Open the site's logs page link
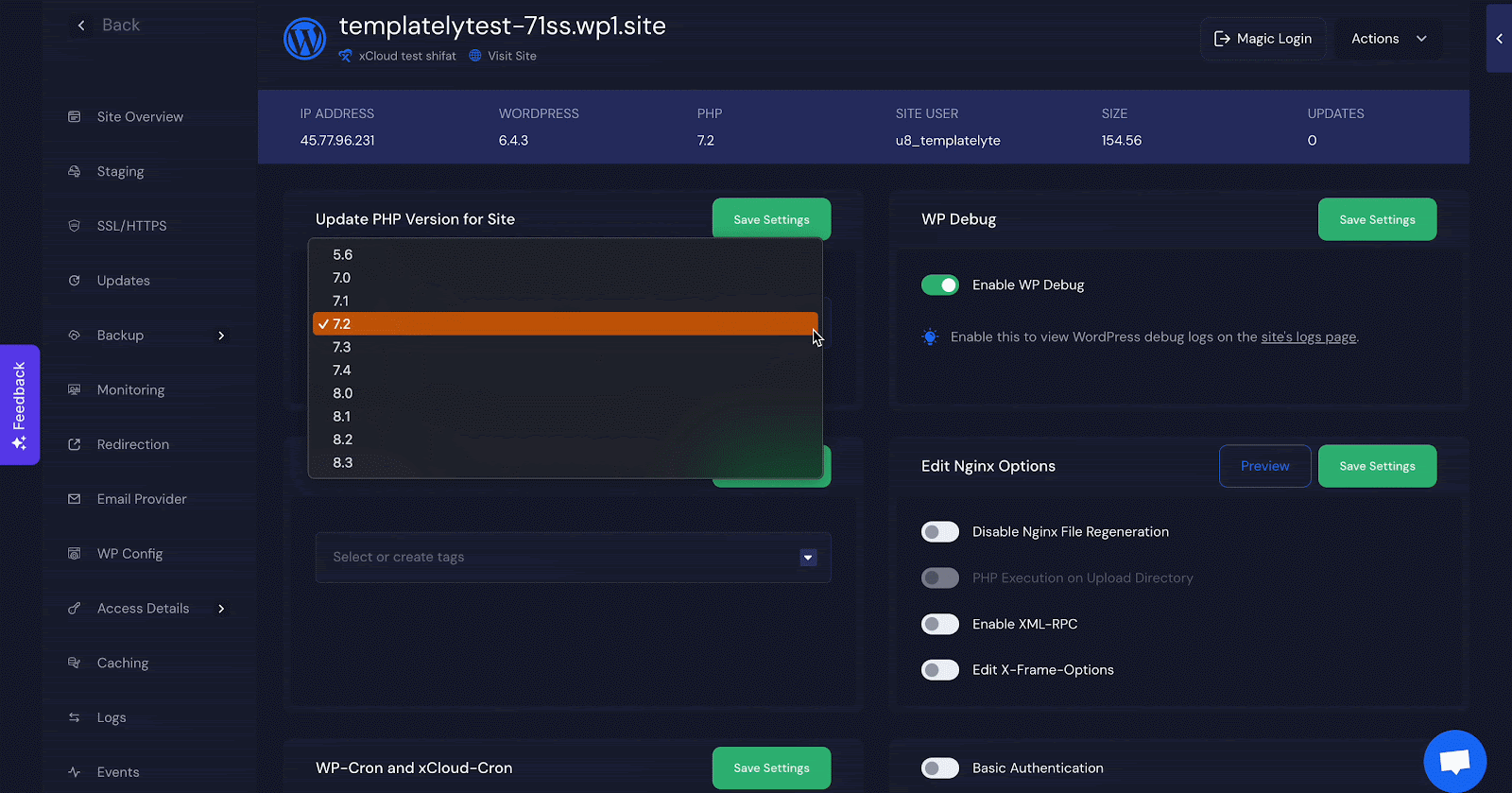 tap(1309, 336)
